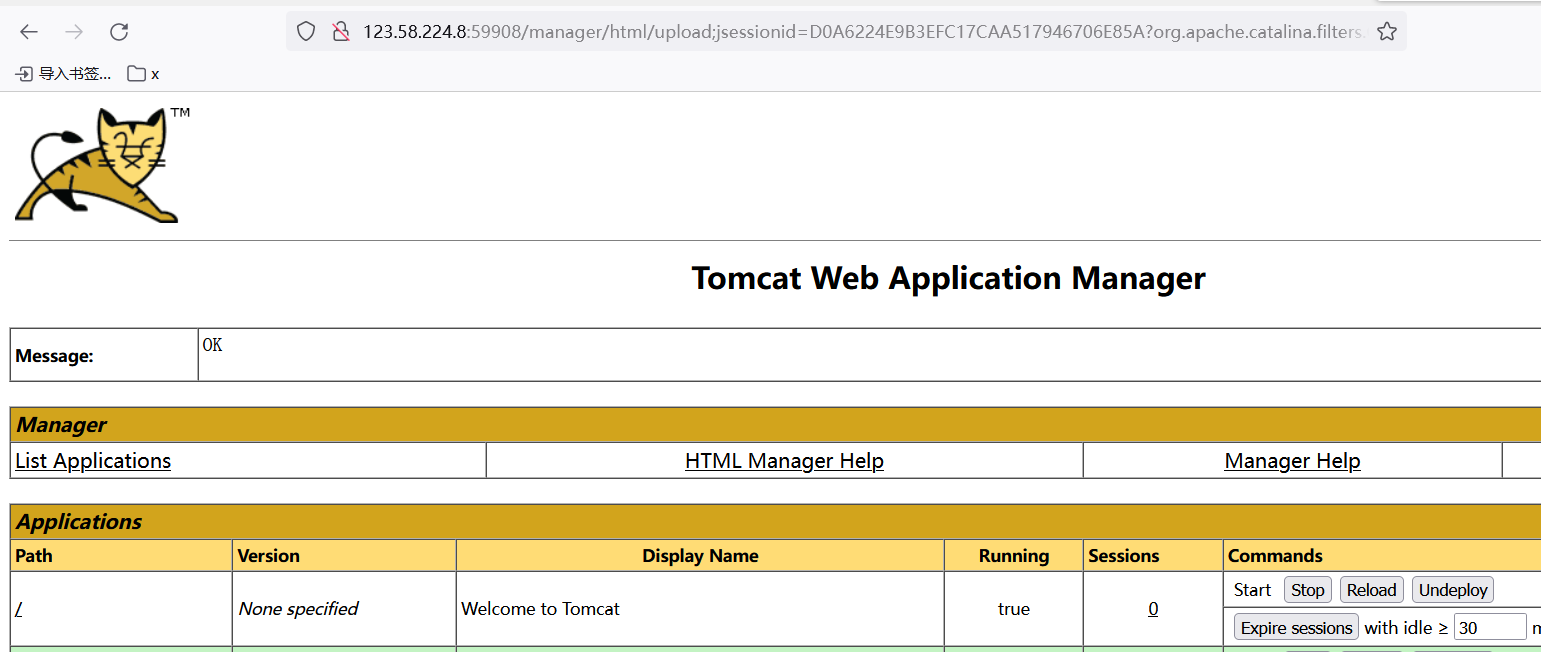1541x652 pixels.
Task: Click the shield tracking protection icon
Action: coord(307,32)
